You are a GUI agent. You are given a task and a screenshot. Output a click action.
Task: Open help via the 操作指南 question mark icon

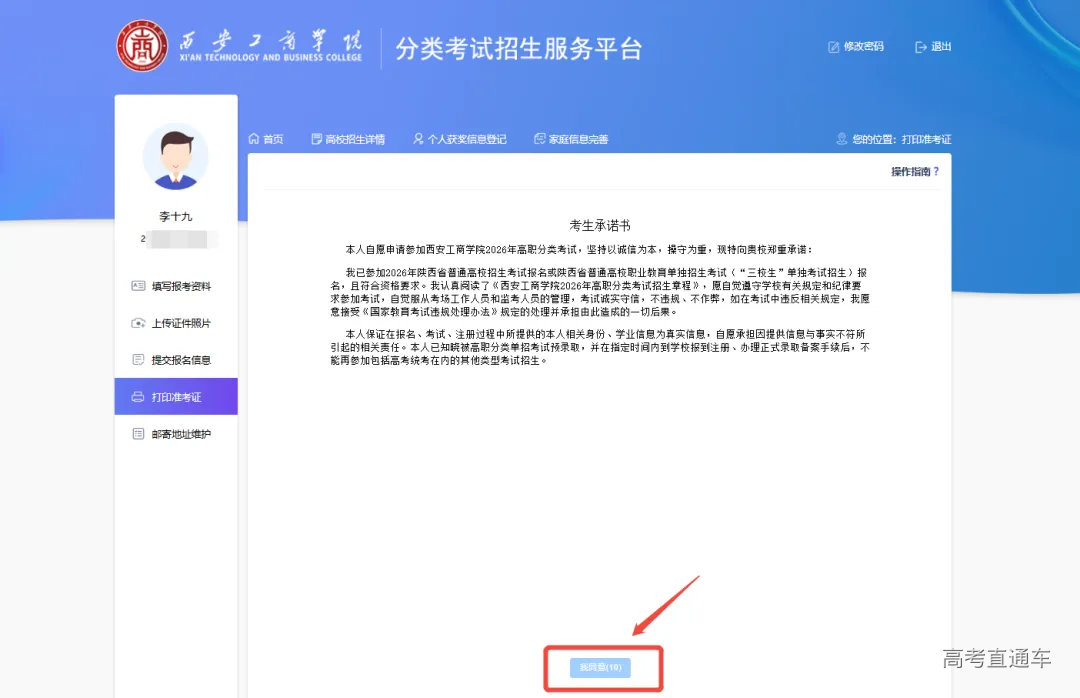coord(937,170)
